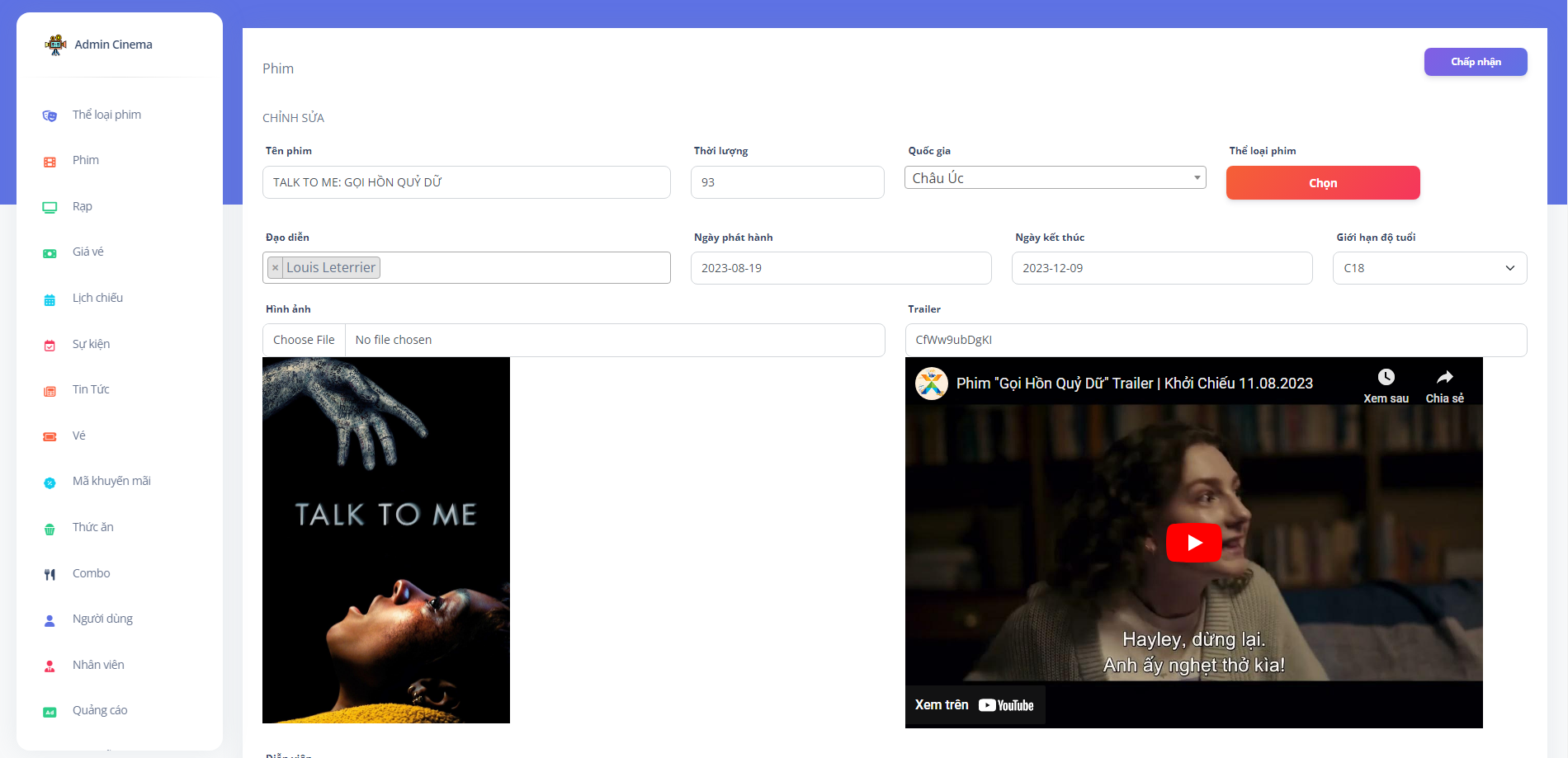Screen dimensions: 1568x758
Task: Click the CHỈNH SỬA section label
Action: pyautogui.click(x=293, y=118)
